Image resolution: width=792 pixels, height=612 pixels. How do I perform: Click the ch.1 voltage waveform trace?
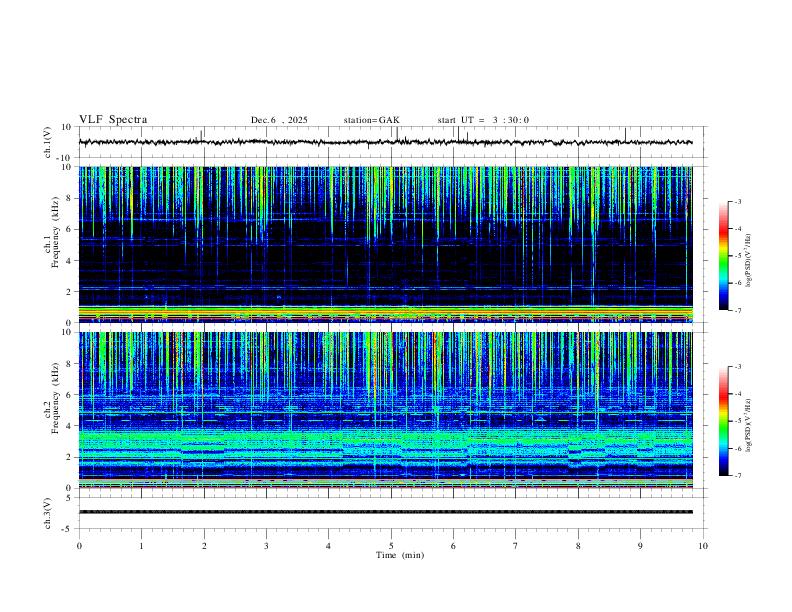point(385,142)
